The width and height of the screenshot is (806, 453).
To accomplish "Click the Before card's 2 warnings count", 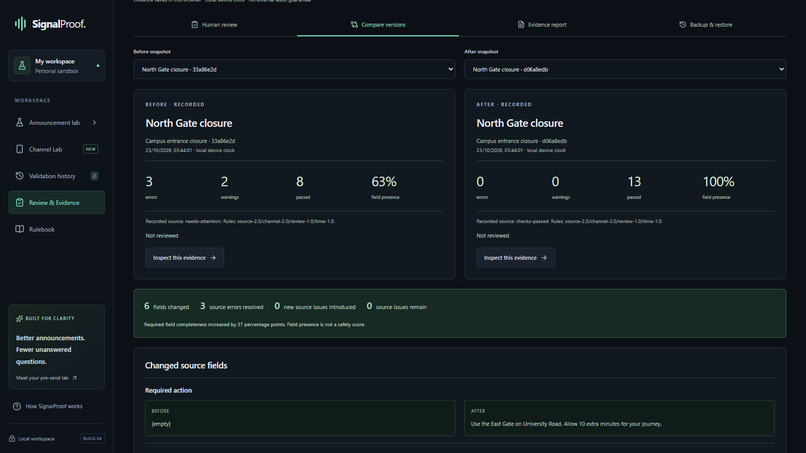I will 225,182.
